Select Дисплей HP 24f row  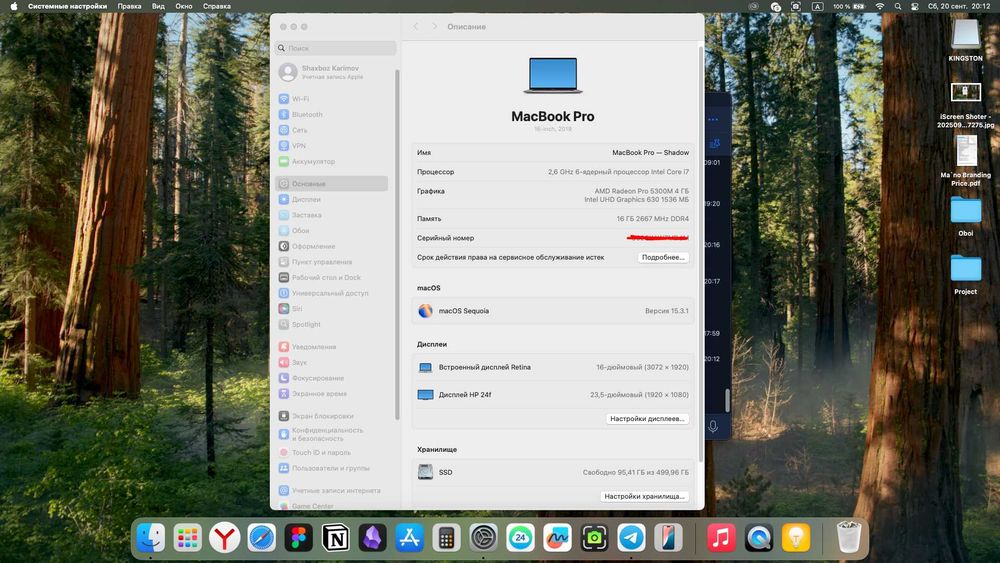pos(553,395)
